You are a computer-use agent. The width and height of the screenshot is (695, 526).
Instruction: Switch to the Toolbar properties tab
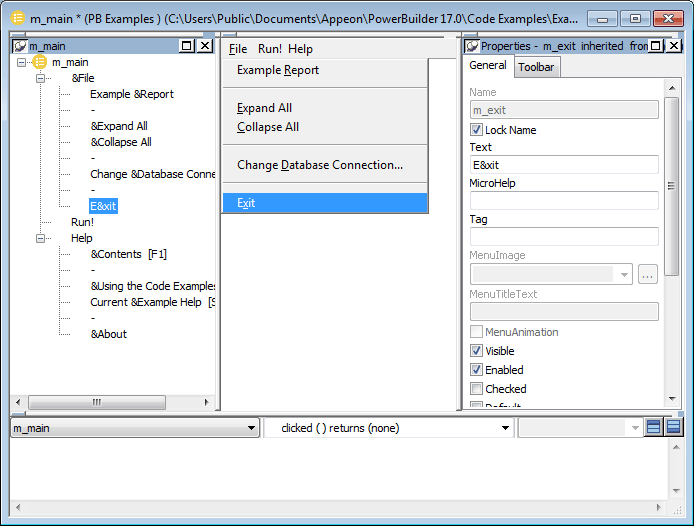pyautogui.click(x=536, y=67)
